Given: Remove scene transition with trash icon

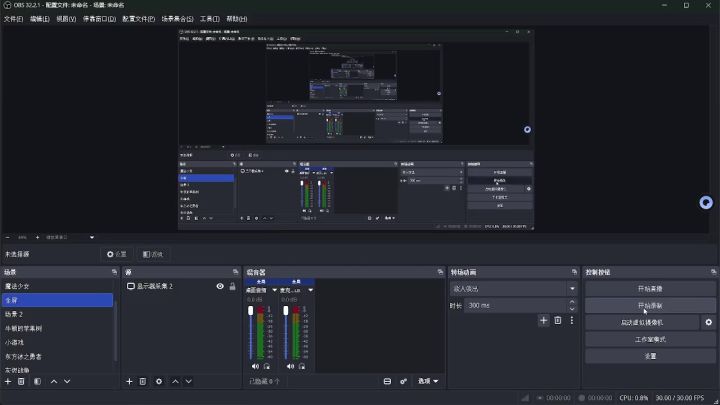Looking at the screenshot, I should [557, 321].
